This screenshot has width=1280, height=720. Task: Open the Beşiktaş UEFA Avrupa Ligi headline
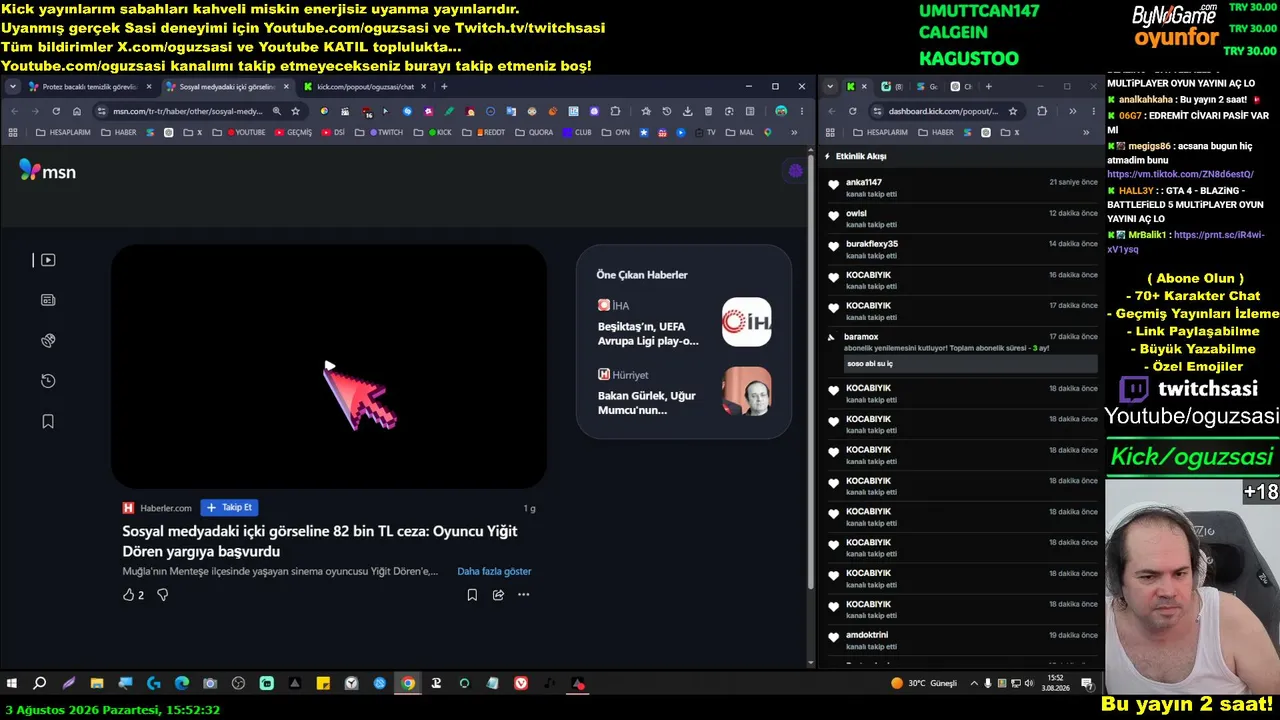648,334
